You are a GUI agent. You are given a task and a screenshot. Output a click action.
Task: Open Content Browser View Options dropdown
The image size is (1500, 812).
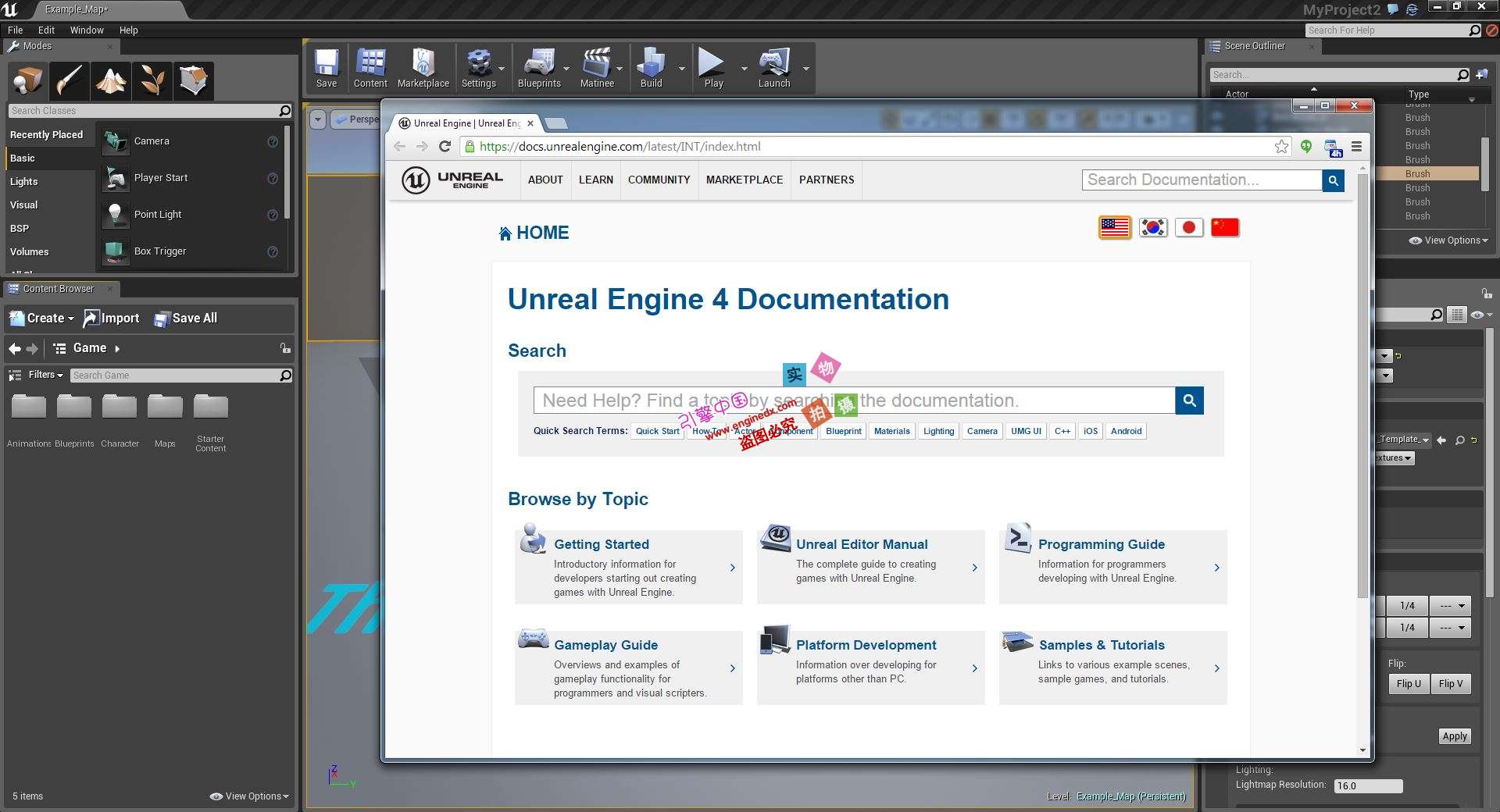click(x=250, y=796)
